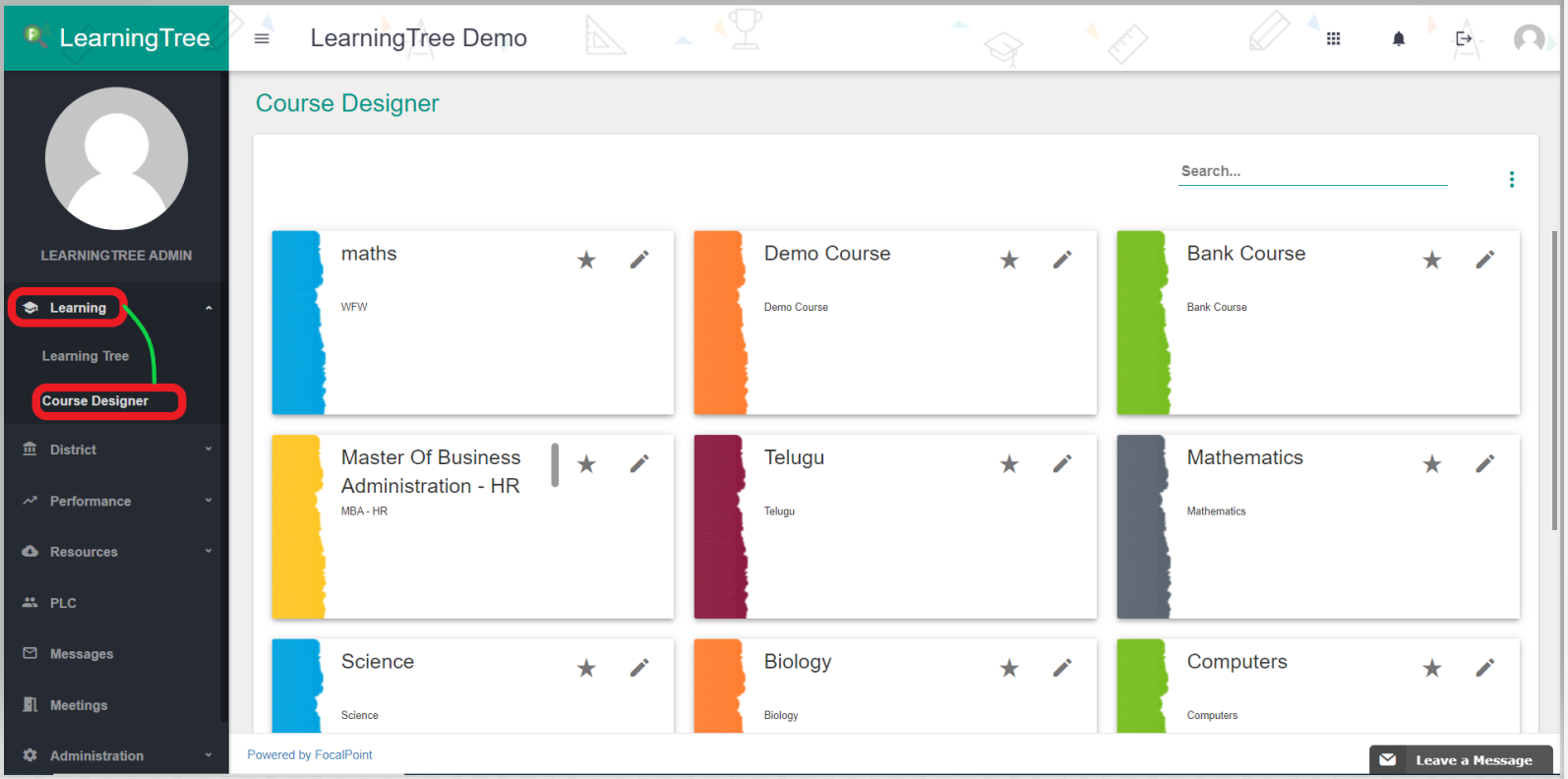The width and height of the screenshot is (1568, 779).
Task: Open the user profile avatar in header
Action: click(x=1528, y=38)
